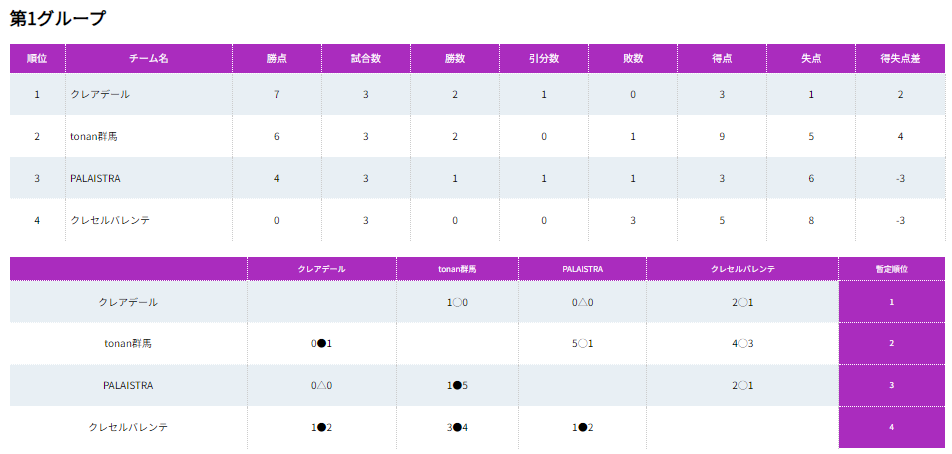Click tonan群馬's 得失点差 value 4
The height and width of the screenshot is (454, 952).
tap(900, 137)
